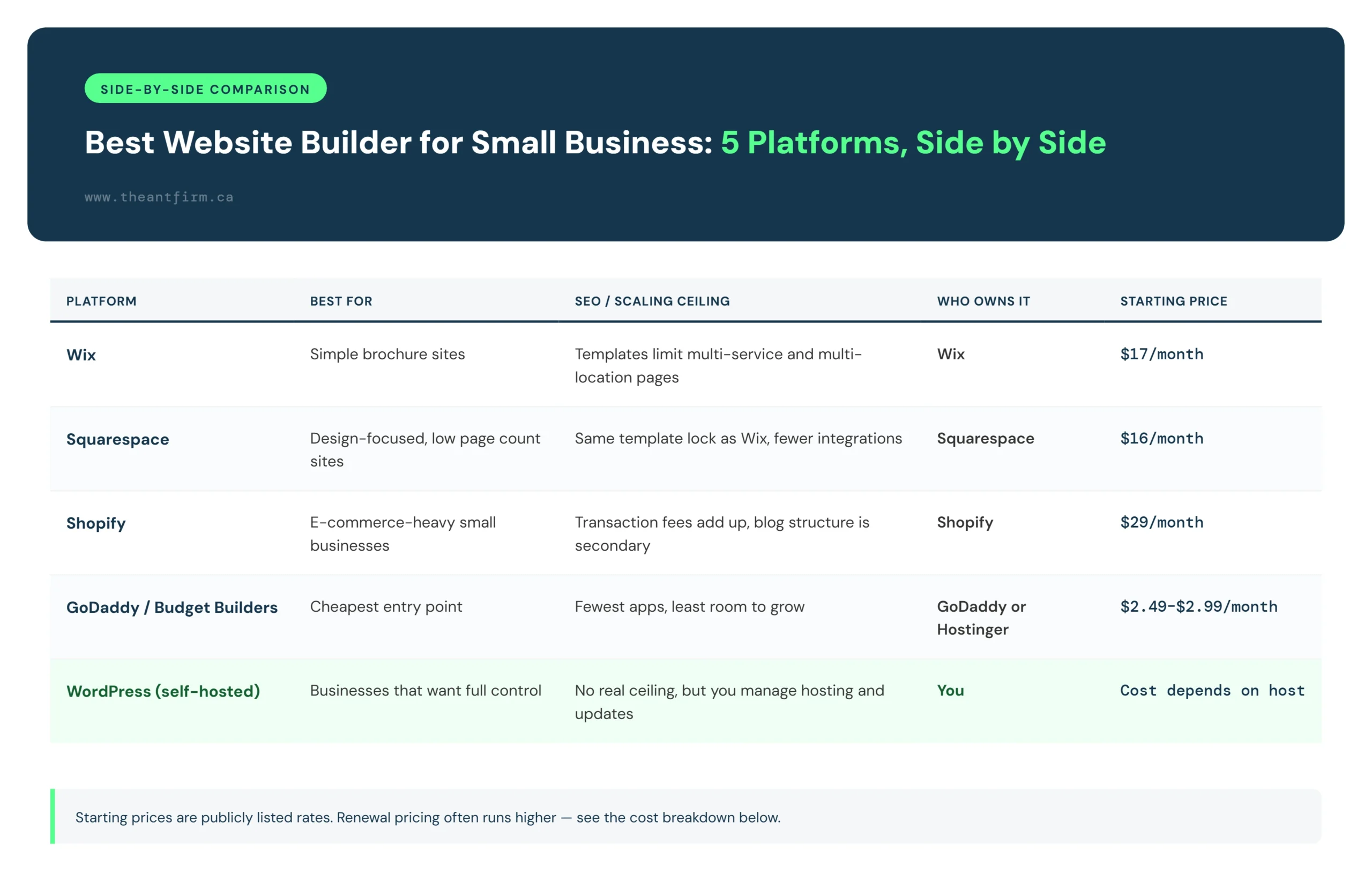Click 'GoDaddy or Hostinger' owner cell
The width and height of the screenshot is (1372, 881).
coord(981,618)
